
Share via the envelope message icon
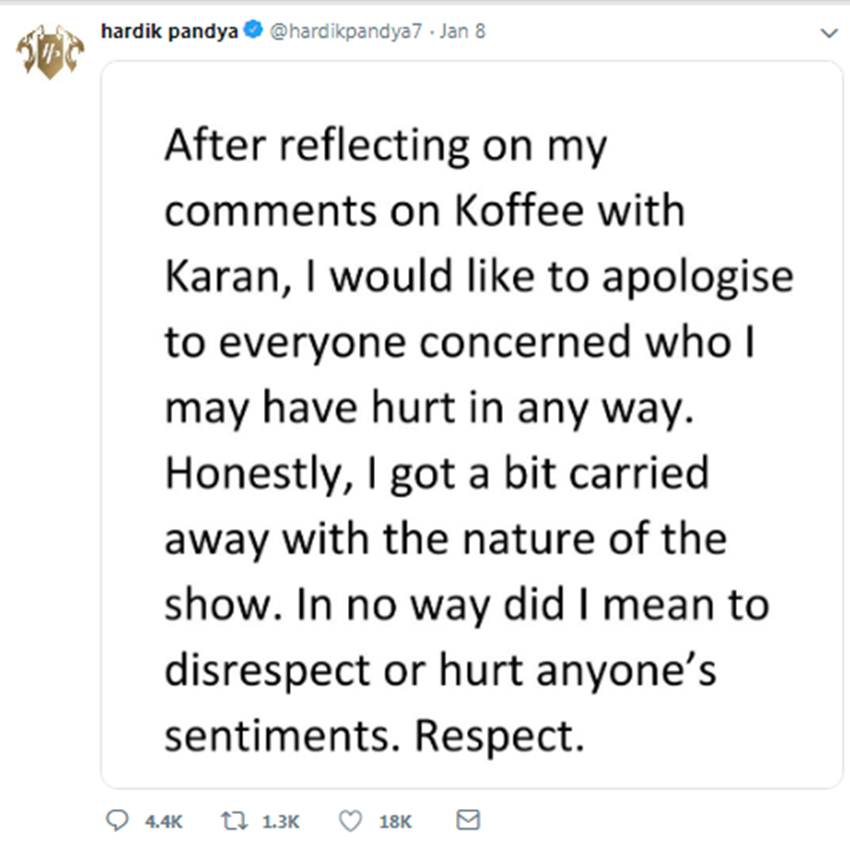click(467, 821)
